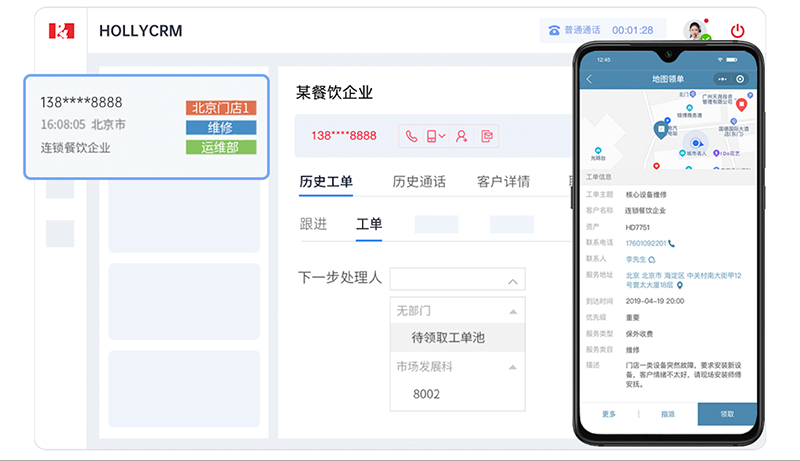Click the power/logout icon in header

[737, 31]
